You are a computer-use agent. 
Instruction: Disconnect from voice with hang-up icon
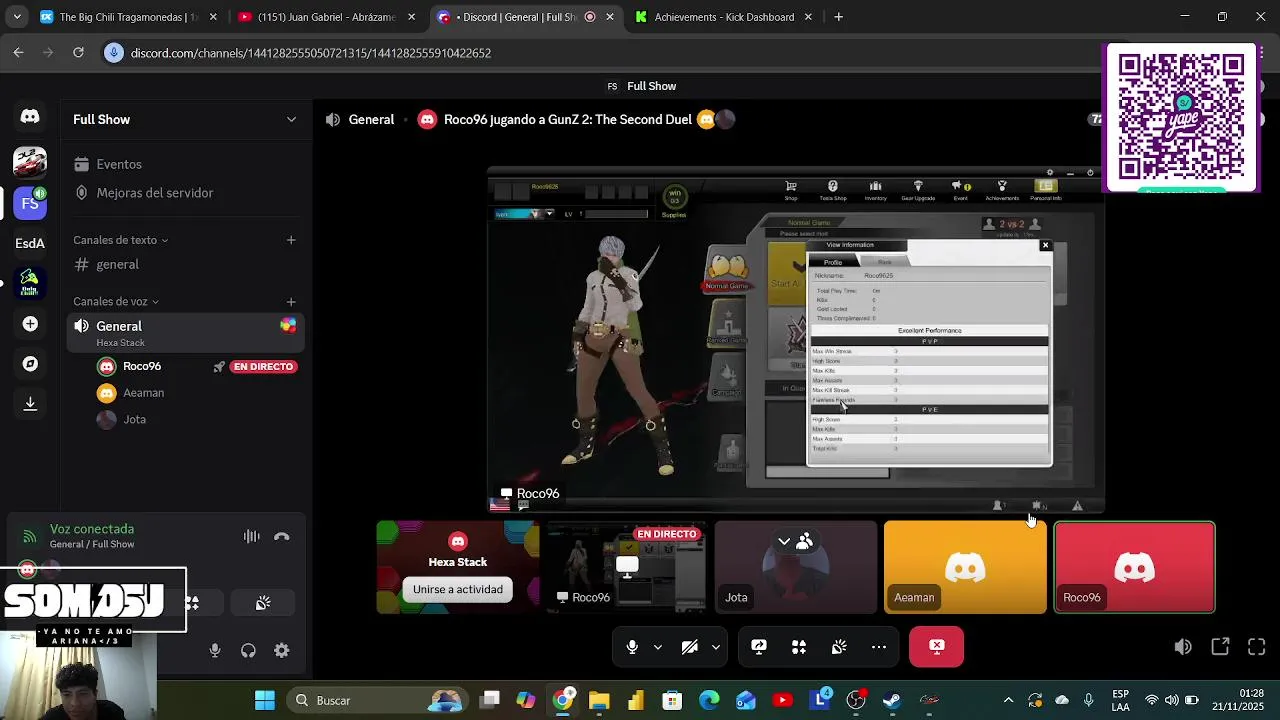tap(282, 536)
